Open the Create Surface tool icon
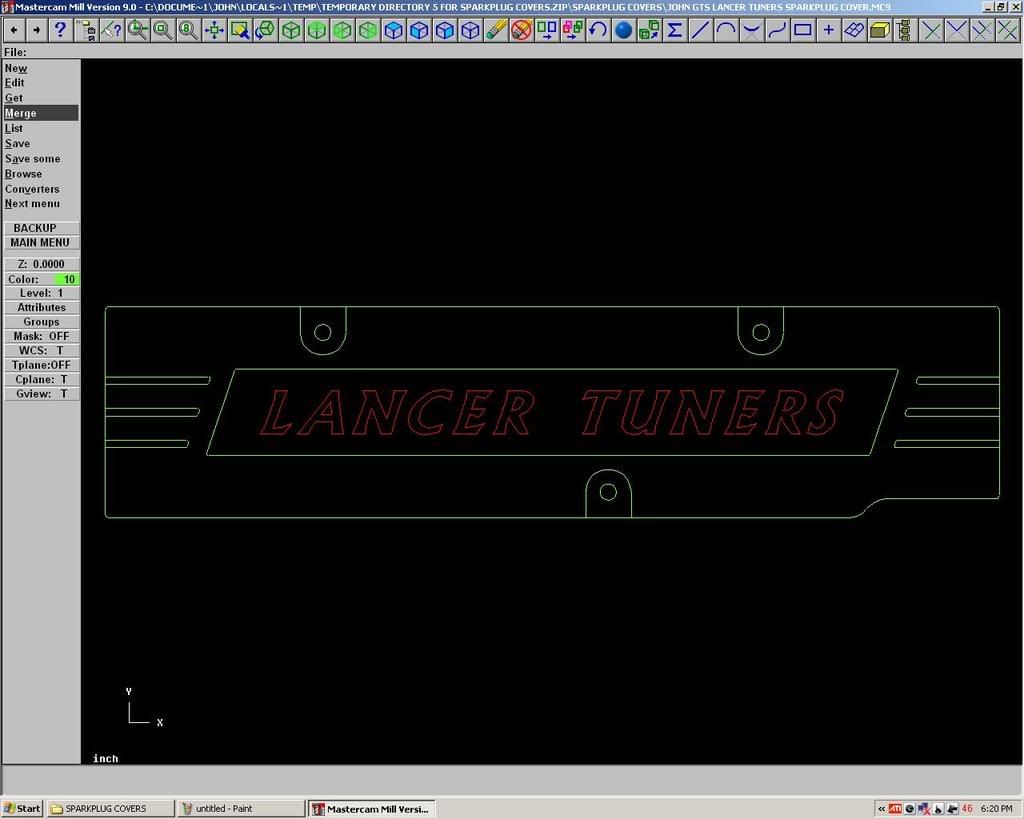1024x819 pixels. pyautogui.click(x=854, y=30)
